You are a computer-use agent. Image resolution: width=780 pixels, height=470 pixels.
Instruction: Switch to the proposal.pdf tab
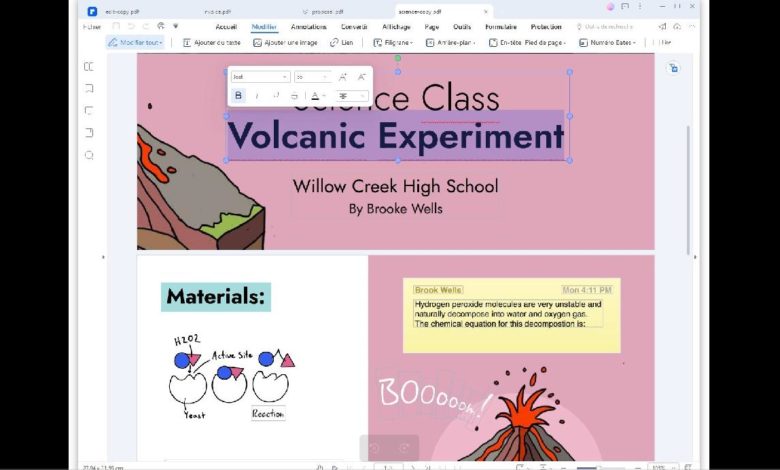pyautogui.click(x=323, y=11)
